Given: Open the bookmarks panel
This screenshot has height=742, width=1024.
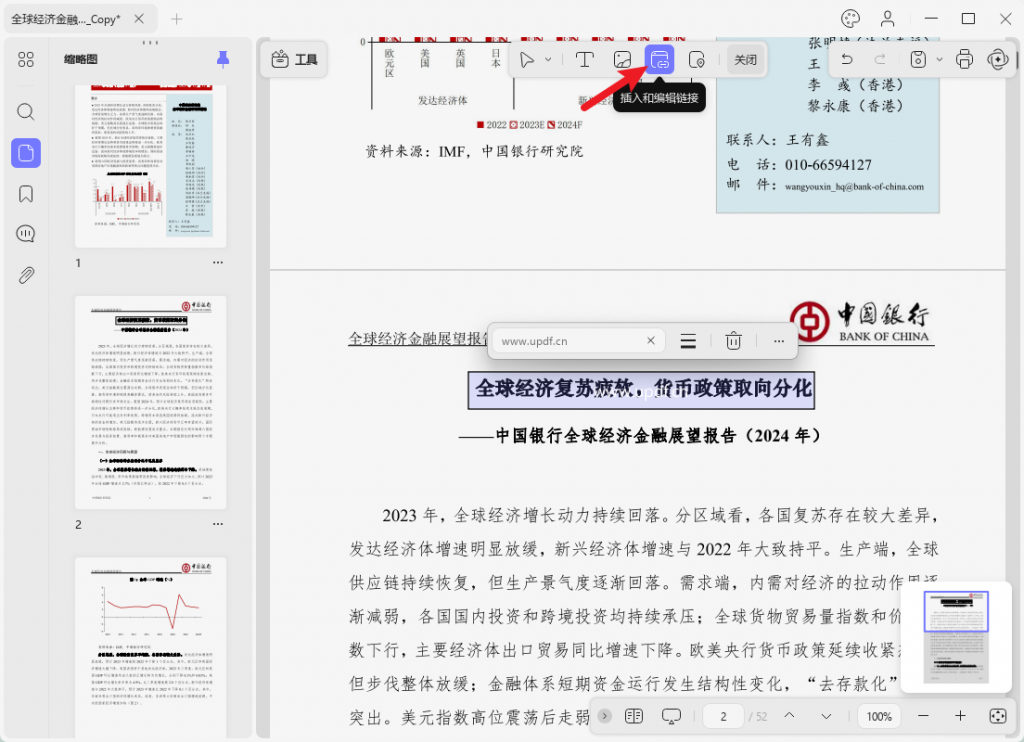Looking at the screenshot, I should click(26, 193).
